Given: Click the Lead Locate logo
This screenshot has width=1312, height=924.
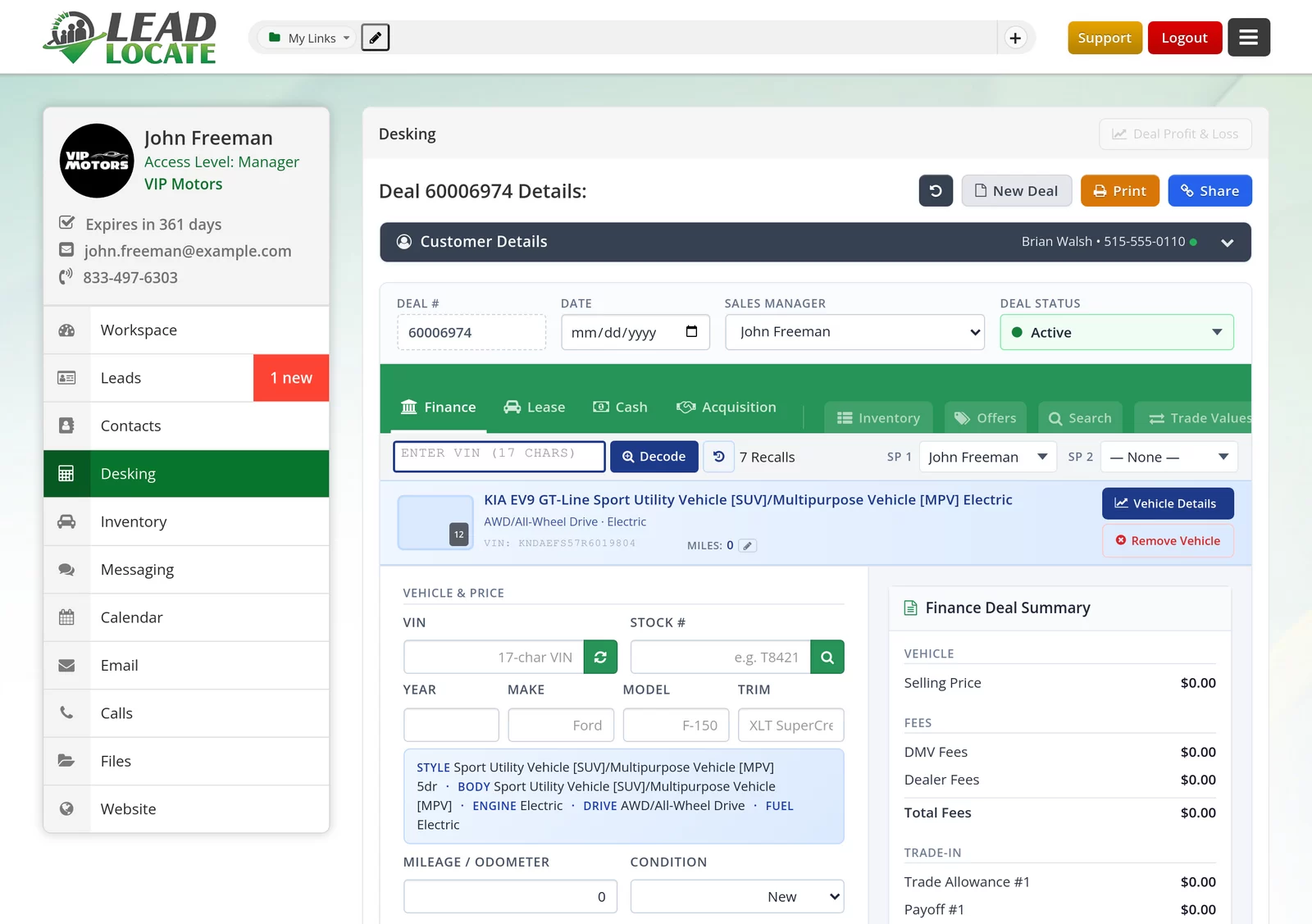Looking at the screenshot, I should click(130, 38).
